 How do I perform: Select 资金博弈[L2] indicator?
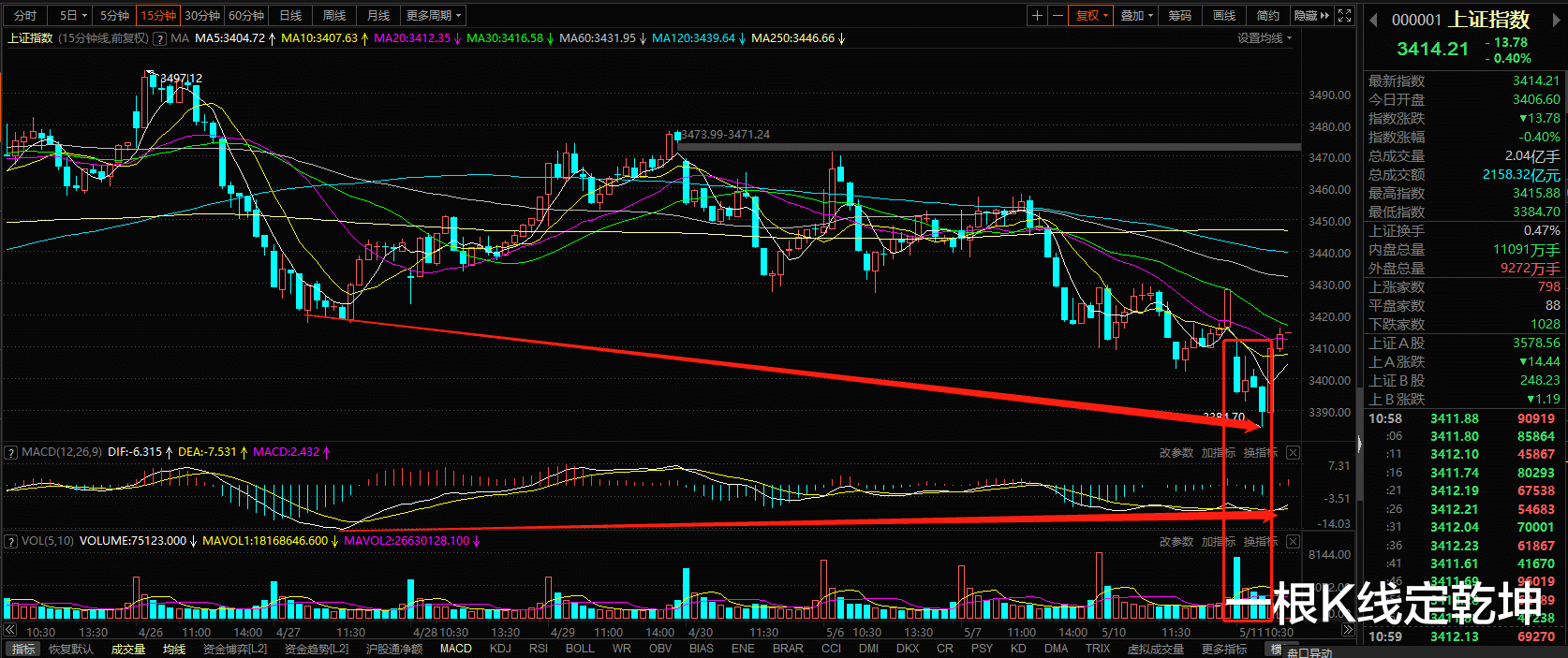235,649
